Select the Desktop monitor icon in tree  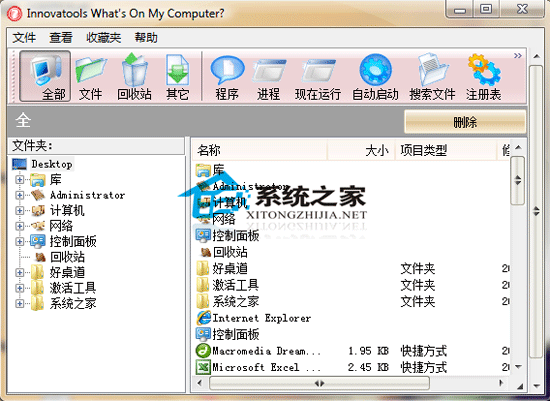[x=19, y=164]
